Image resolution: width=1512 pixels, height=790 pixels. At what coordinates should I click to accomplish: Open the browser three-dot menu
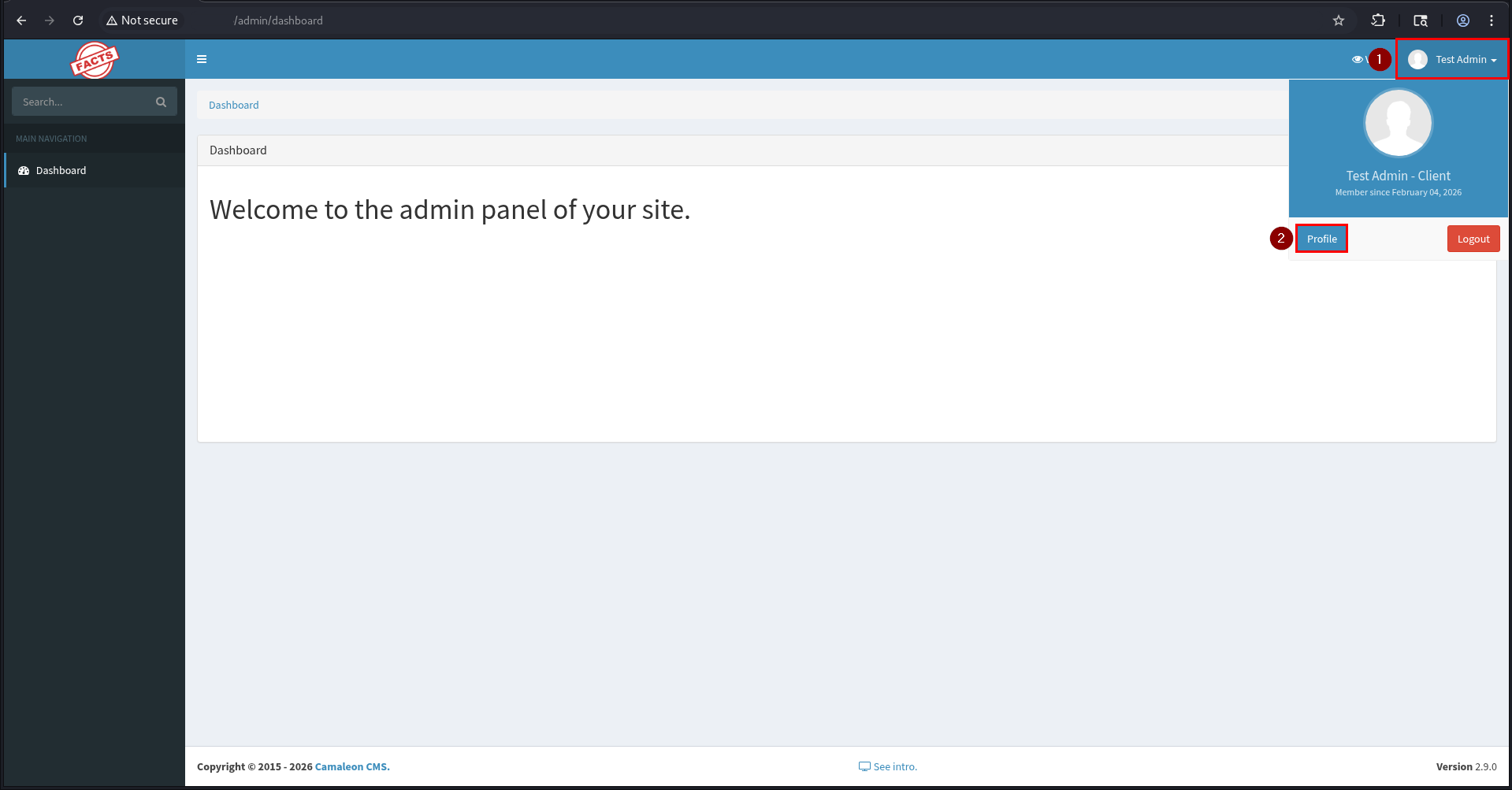click(x=1492, y=20)
